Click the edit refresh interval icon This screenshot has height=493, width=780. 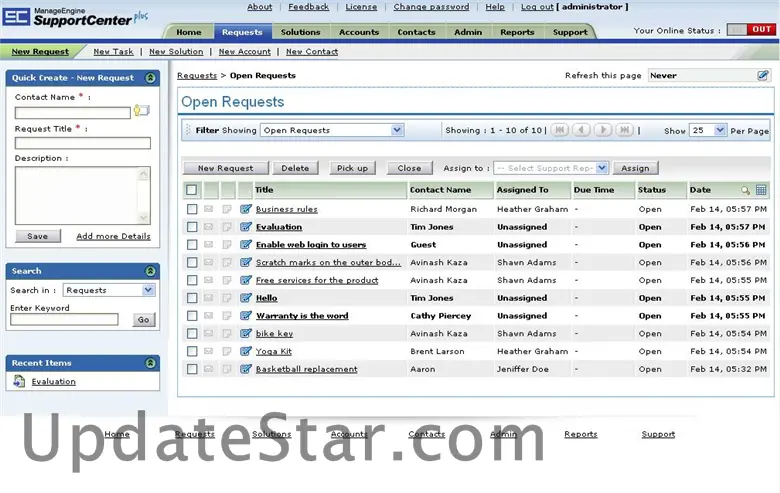(x=763, y=75)
